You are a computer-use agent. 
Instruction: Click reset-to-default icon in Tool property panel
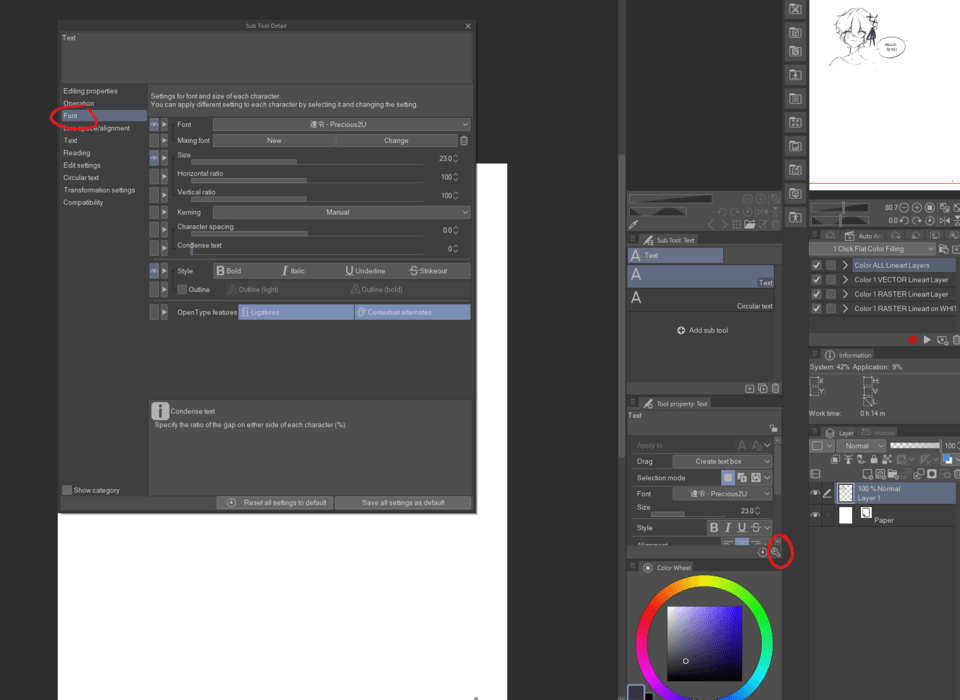762,552
